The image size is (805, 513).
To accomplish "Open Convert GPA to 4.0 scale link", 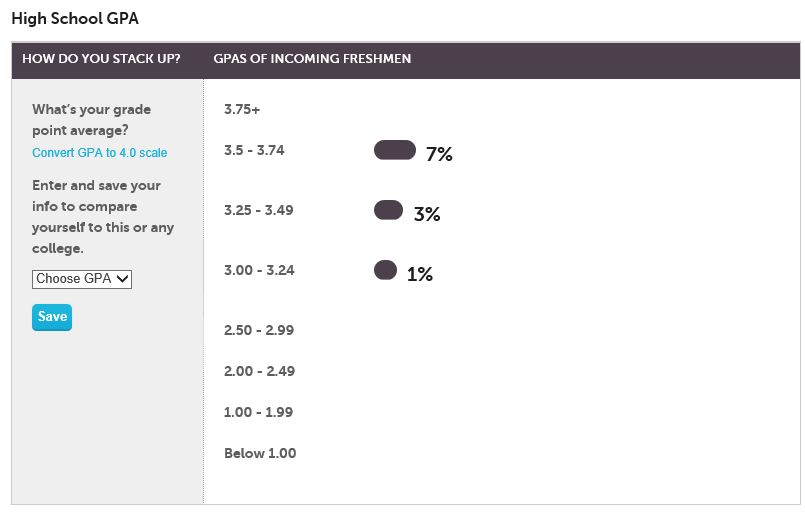I will 100,153.
